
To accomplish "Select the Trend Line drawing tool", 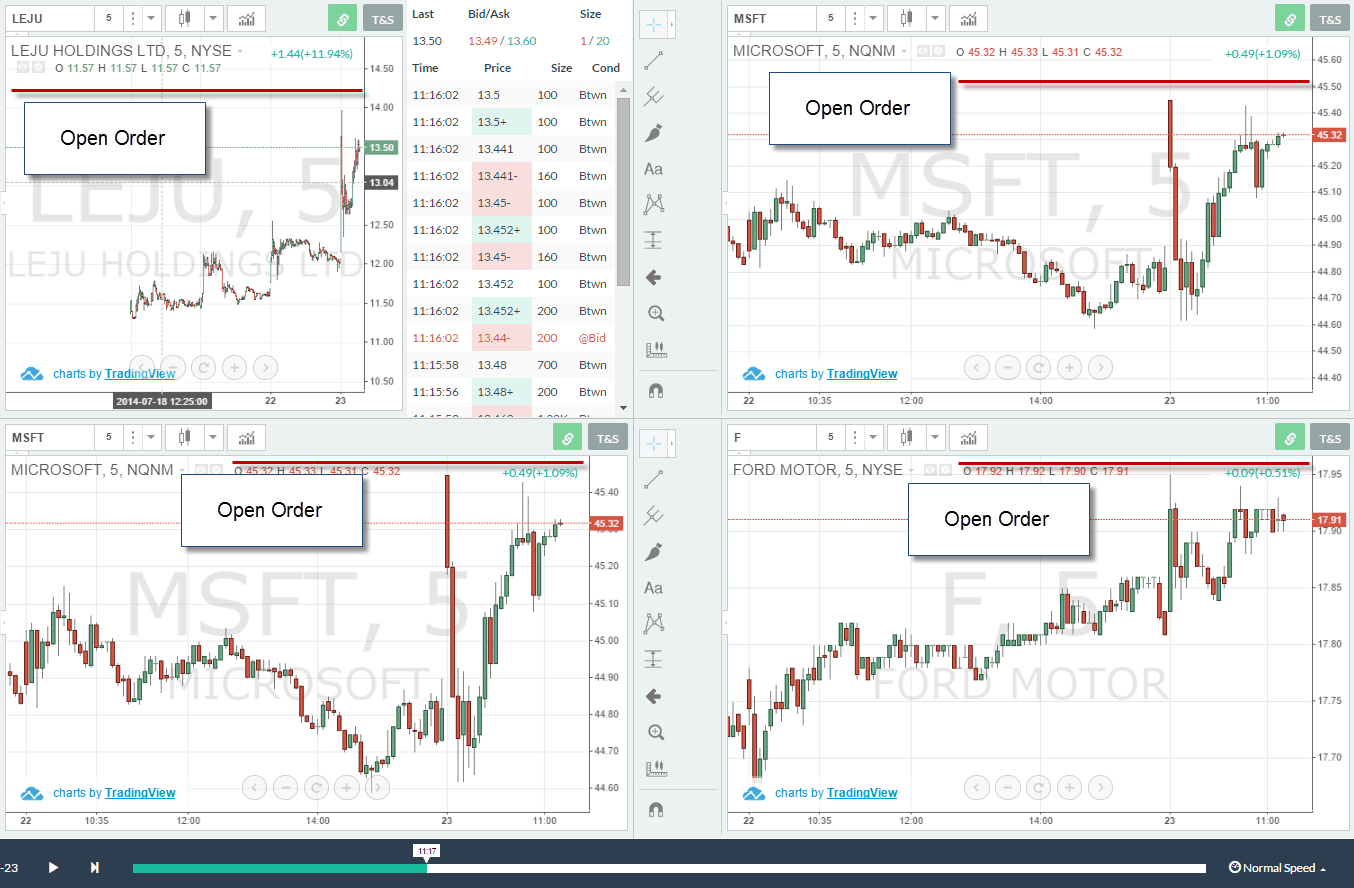I will click(654, 60).
